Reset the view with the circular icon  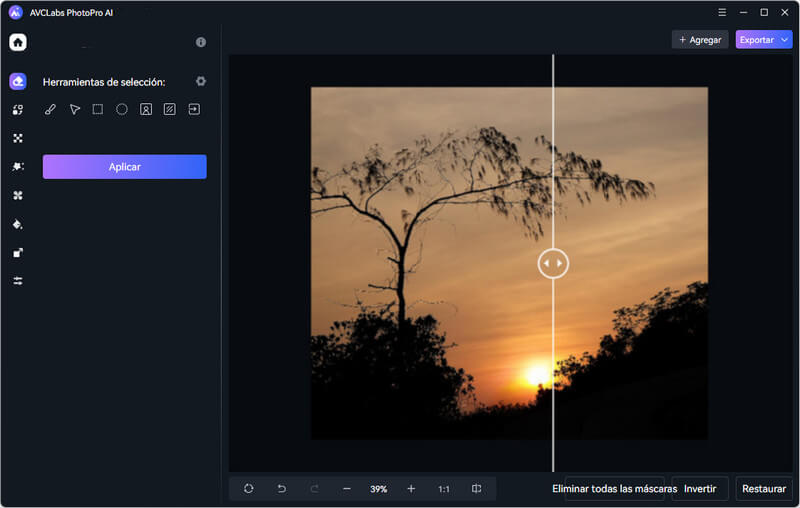coord(248,489)
